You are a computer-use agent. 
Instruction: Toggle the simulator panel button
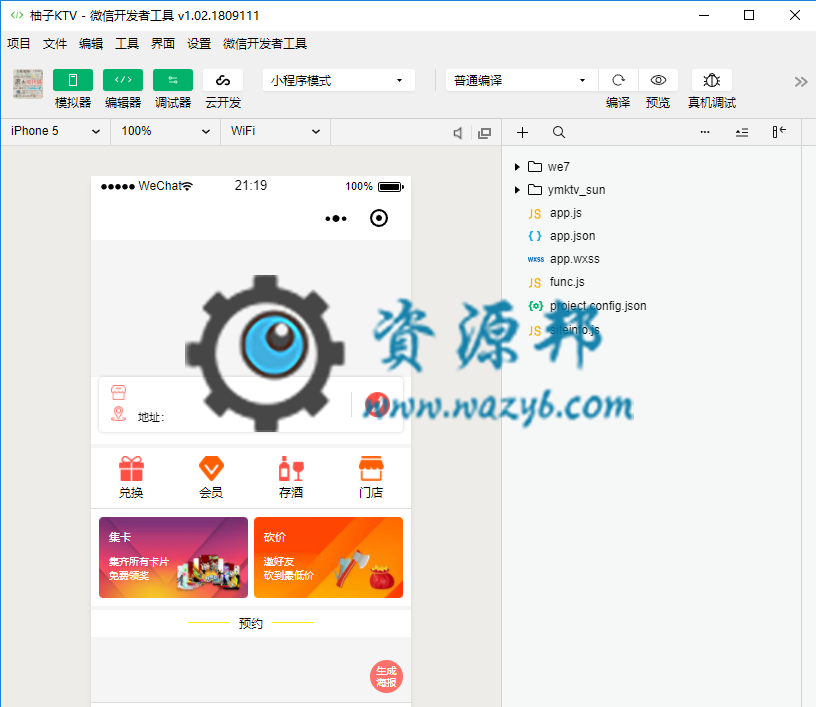(x=73, y=80)
